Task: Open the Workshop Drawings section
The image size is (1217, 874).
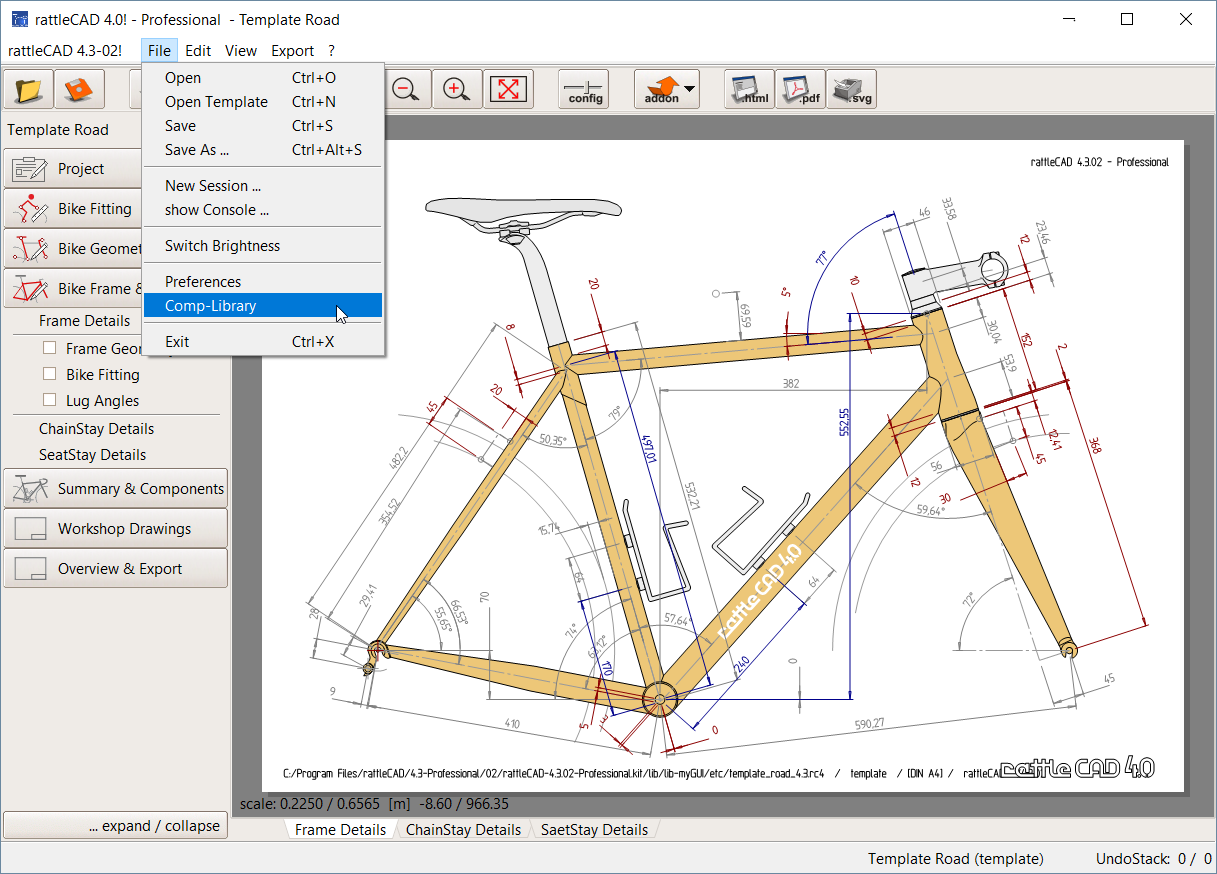Action: pyautogui.click(x=116, y=529)
